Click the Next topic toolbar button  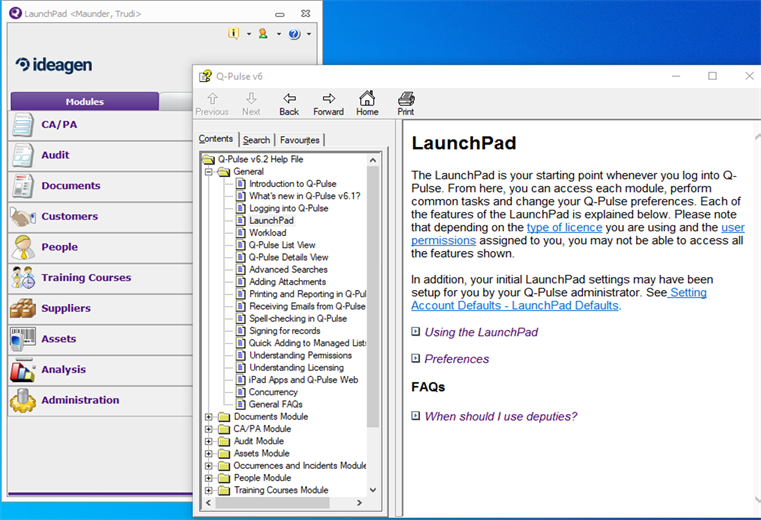pos(251,104)
